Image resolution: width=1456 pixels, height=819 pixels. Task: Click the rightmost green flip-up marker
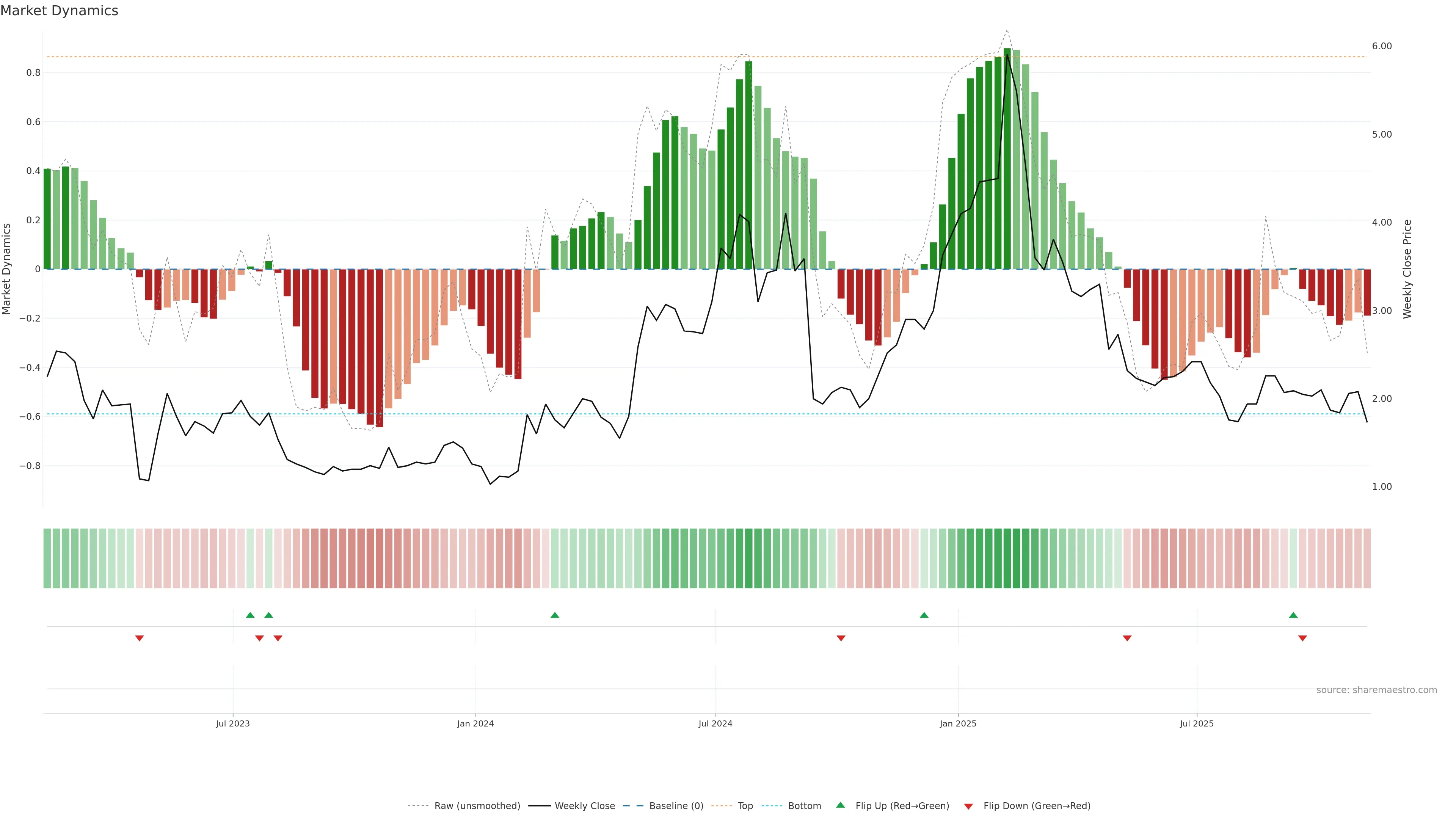pos(1293,615)
